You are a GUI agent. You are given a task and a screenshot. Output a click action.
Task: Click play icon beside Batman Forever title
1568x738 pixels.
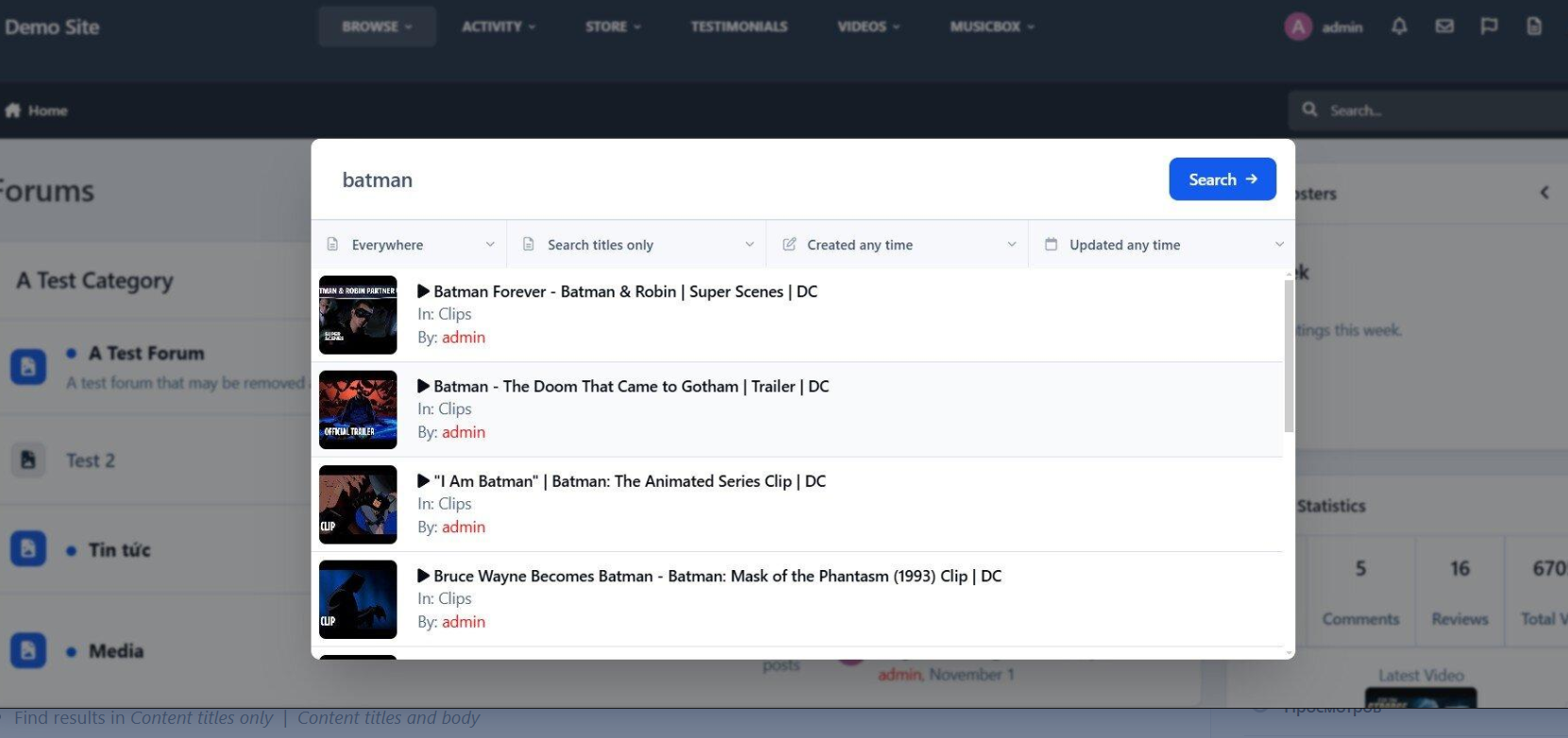(x=424, y=292)
